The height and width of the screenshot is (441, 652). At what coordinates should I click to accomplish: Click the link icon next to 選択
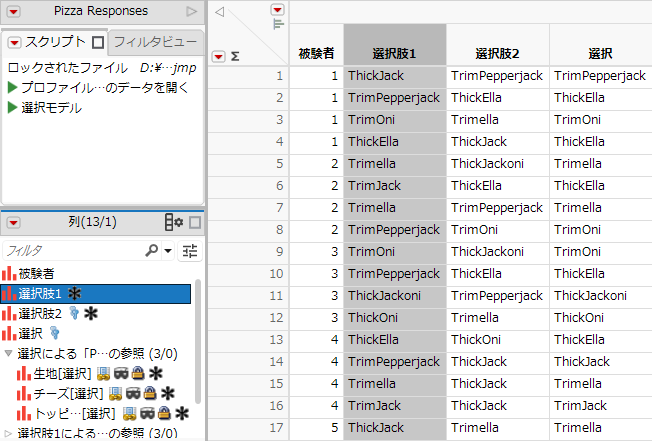54,333
